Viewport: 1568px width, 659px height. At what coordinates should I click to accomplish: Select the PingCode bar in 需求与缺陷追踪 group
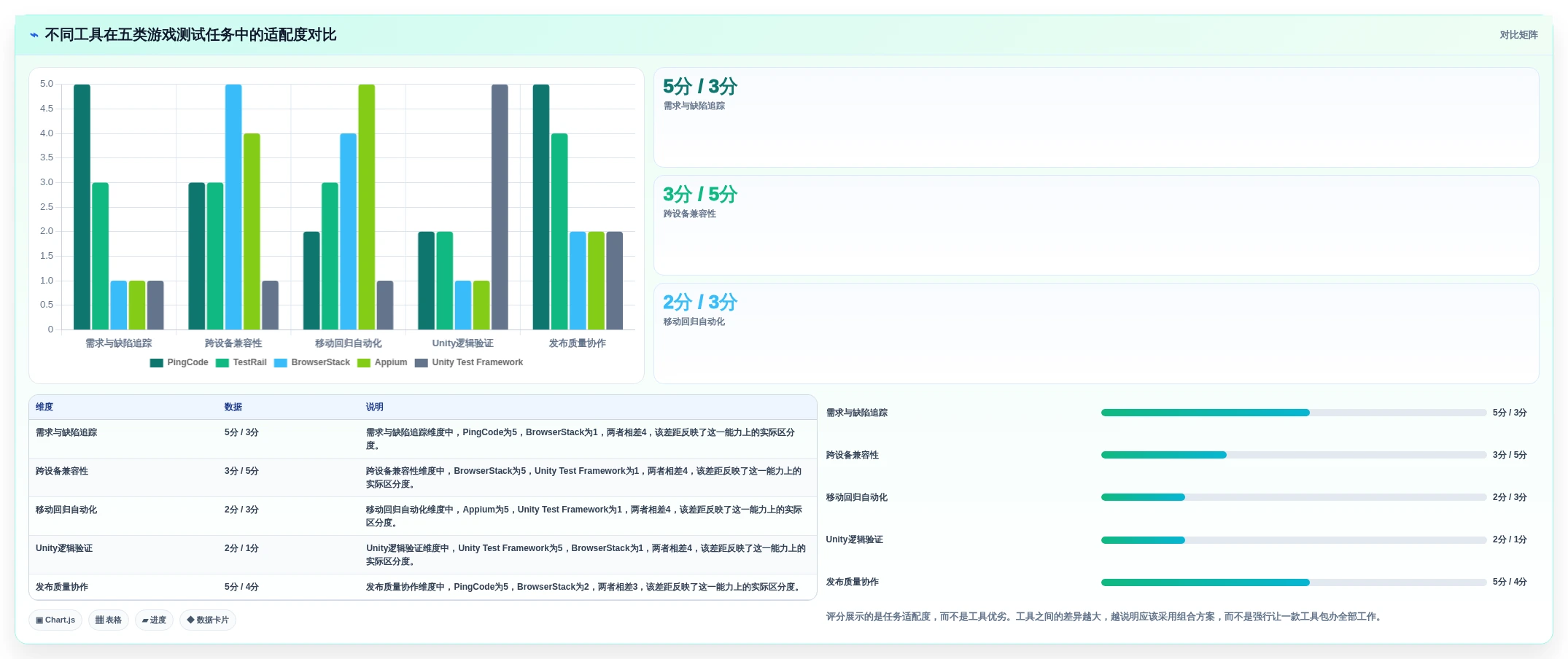82,207
